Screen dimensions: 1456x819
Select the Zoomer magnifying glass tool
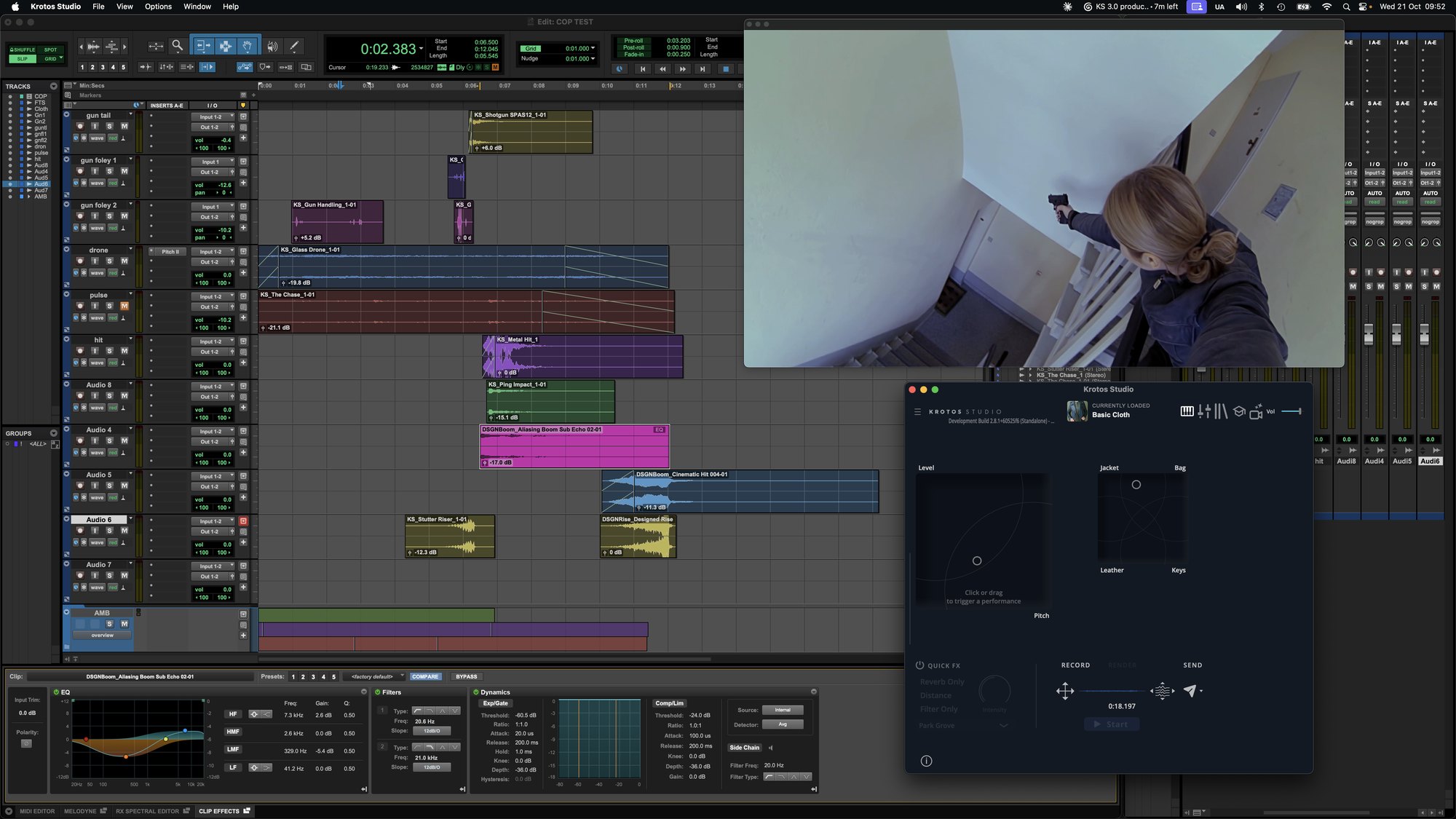point(177,46)
